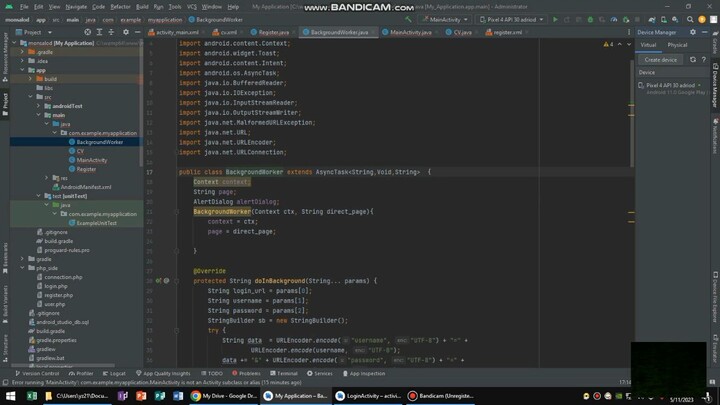Toggle the Device File Explorer stripe button

point(715,297)
